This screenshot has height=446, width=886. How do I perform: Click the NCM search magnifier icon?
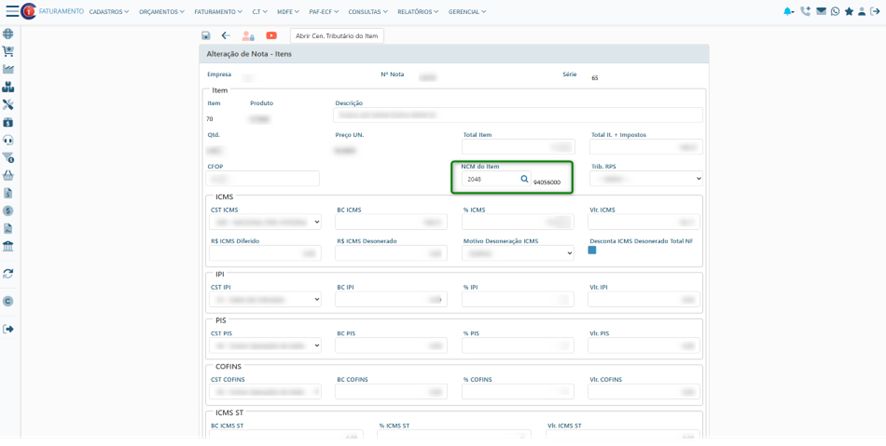(x=524, y=179)
